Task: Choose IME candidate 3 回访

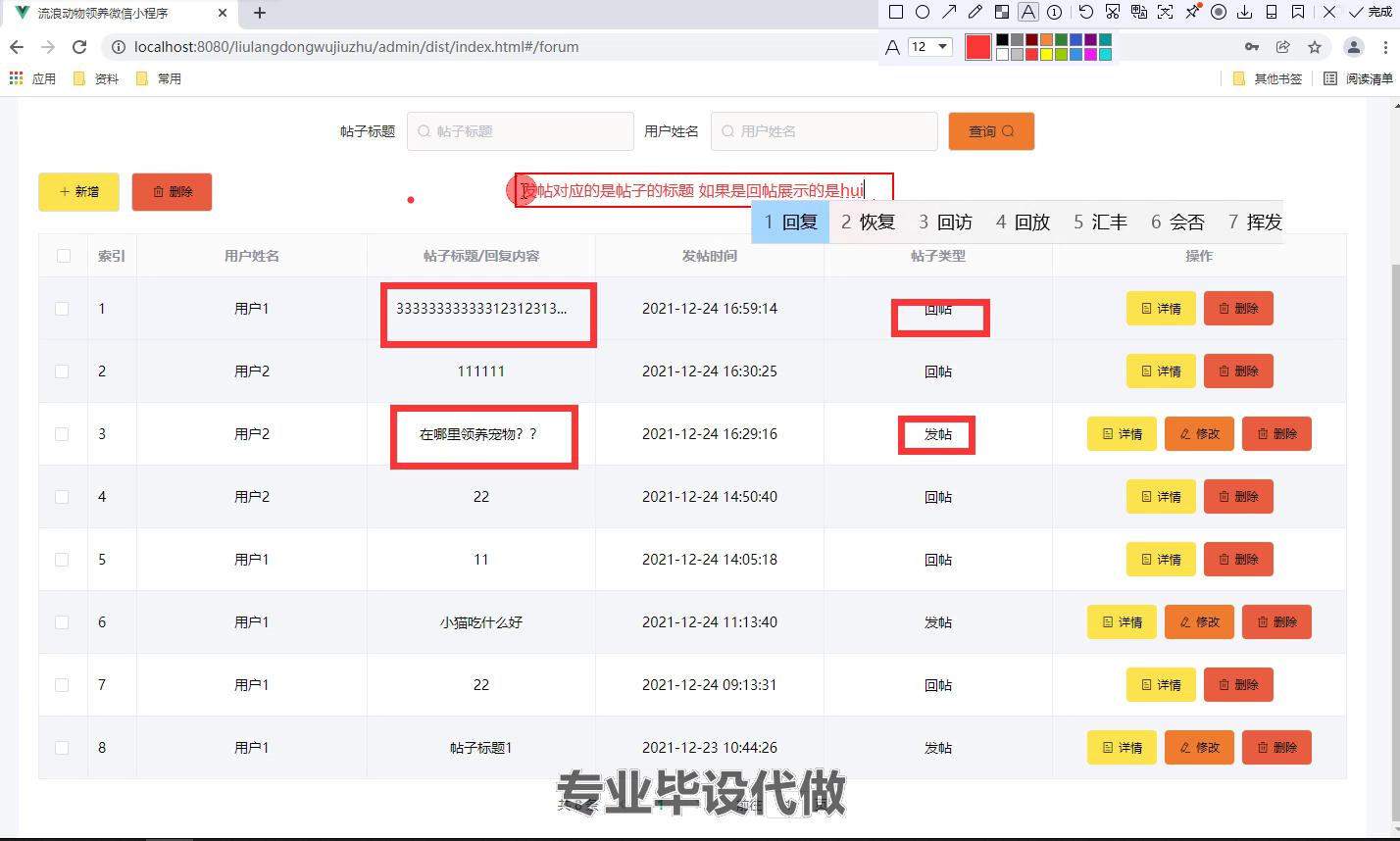Action: (945, 223)
